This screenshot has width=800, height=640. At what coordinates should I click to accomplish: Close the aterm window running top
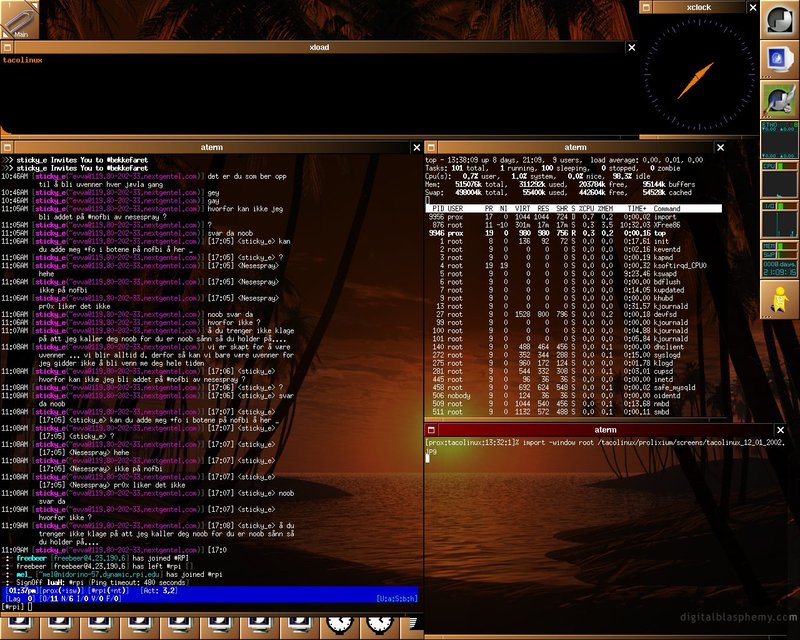tap(720, 147)
